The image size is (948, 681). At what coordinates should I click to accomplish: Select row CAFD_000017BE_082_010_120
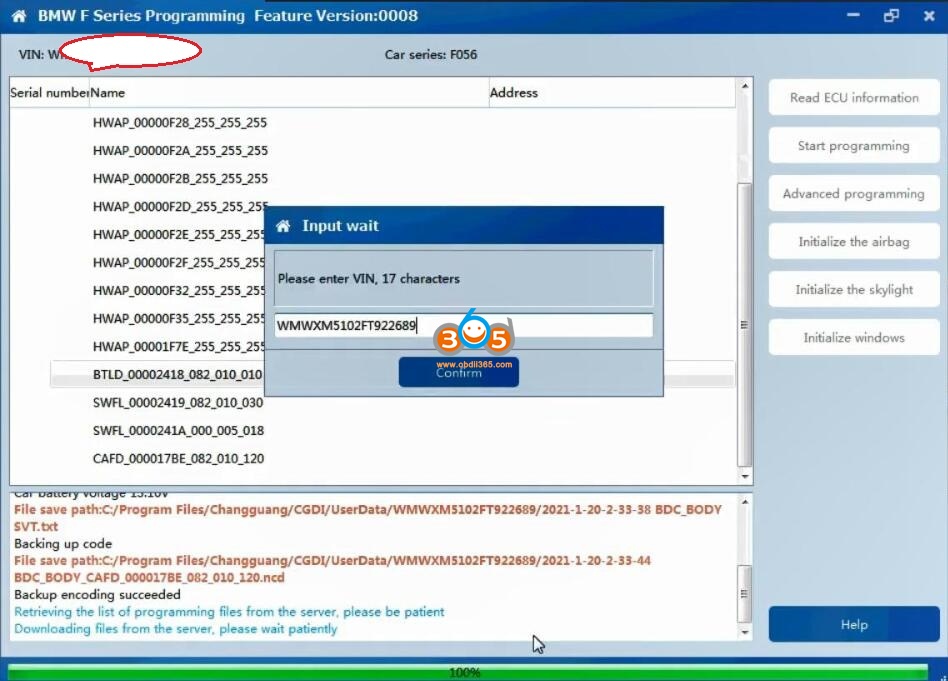(178, 458)
